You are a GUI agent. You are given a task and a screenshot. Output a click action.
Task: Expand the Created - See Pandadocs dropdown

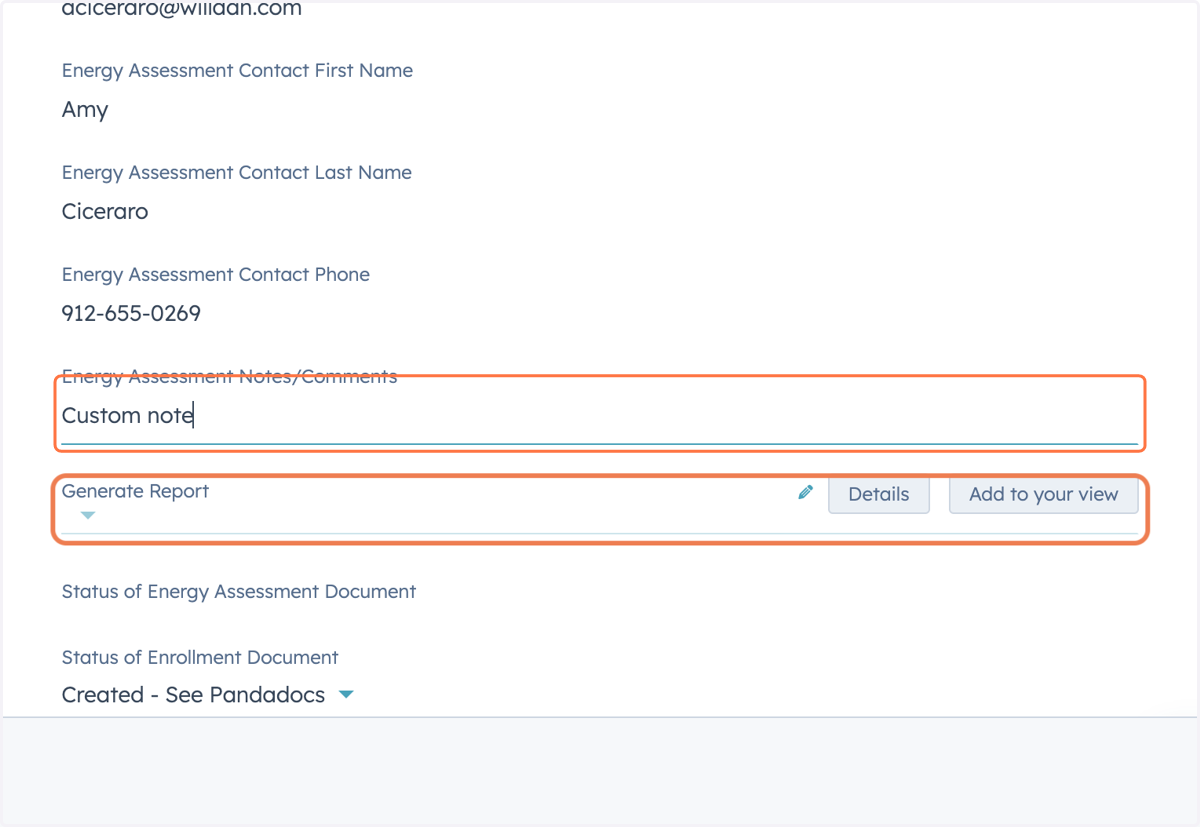coord(346,694)
